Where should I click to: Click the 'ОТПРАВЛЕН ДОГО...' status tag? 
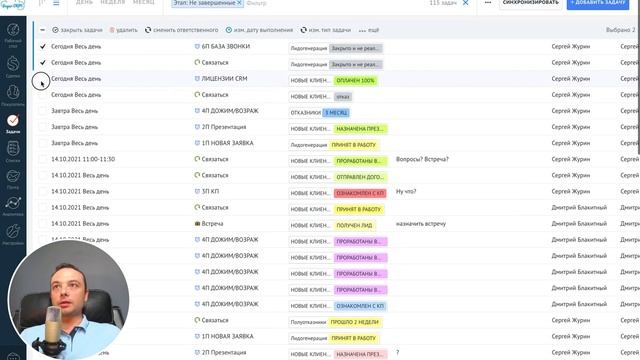pos(360,177)
